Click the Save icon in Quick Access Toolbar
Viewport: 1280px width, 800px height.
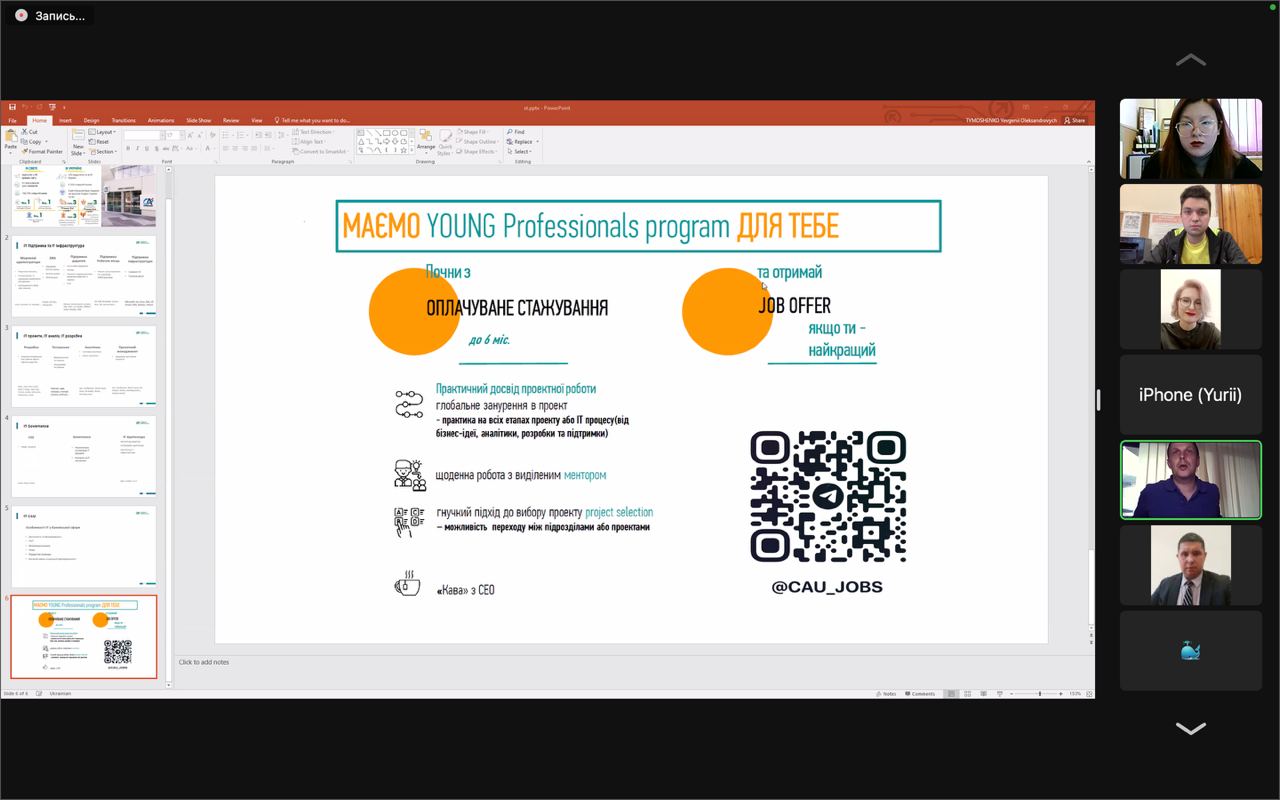pos(12,107)
